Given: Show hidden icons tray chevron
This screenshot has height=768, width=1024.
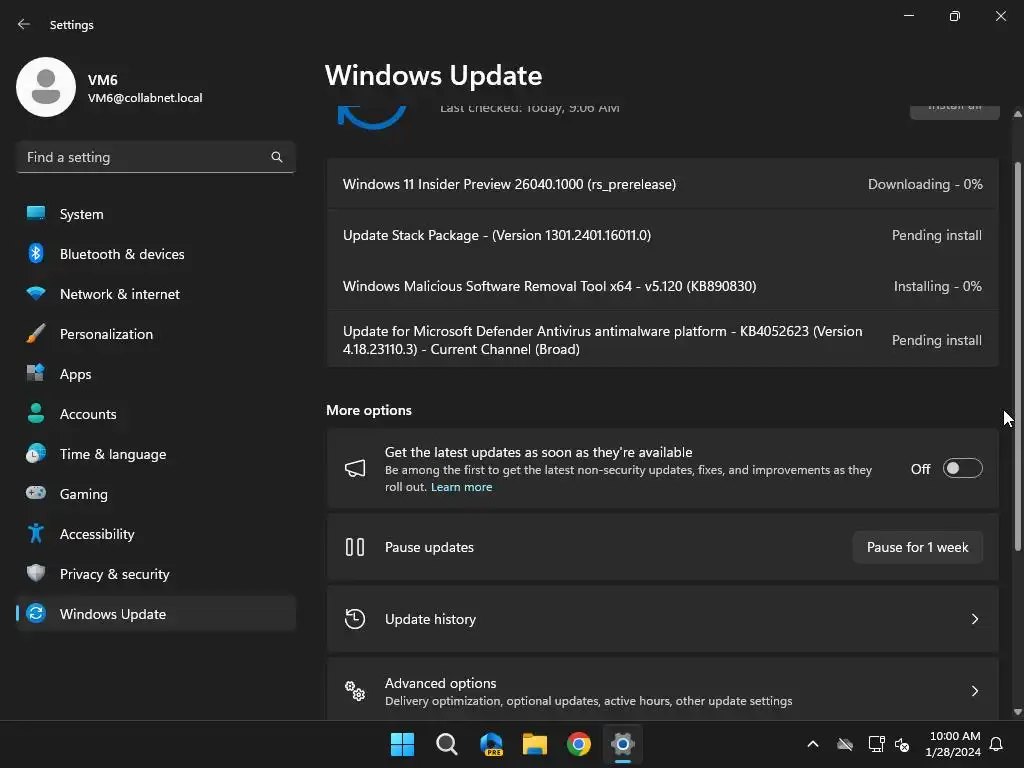Looking at the screenshot, I should click(813, 744).
